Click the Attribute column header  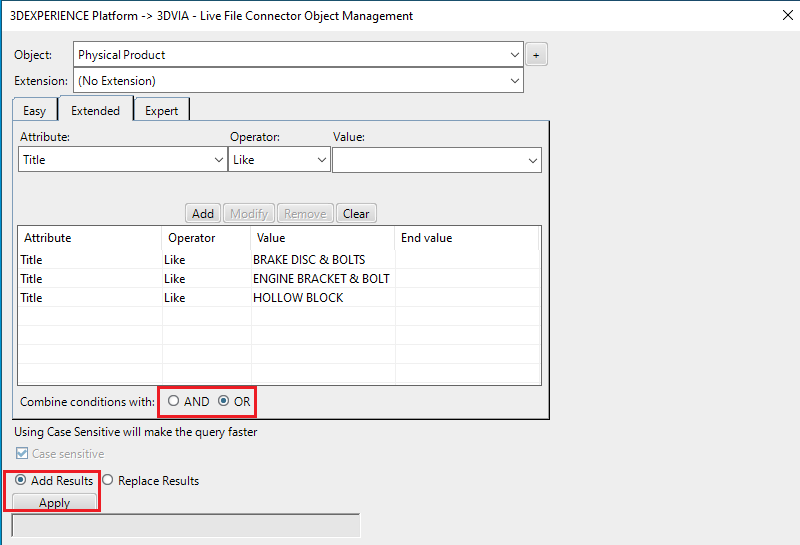[90, 238]
